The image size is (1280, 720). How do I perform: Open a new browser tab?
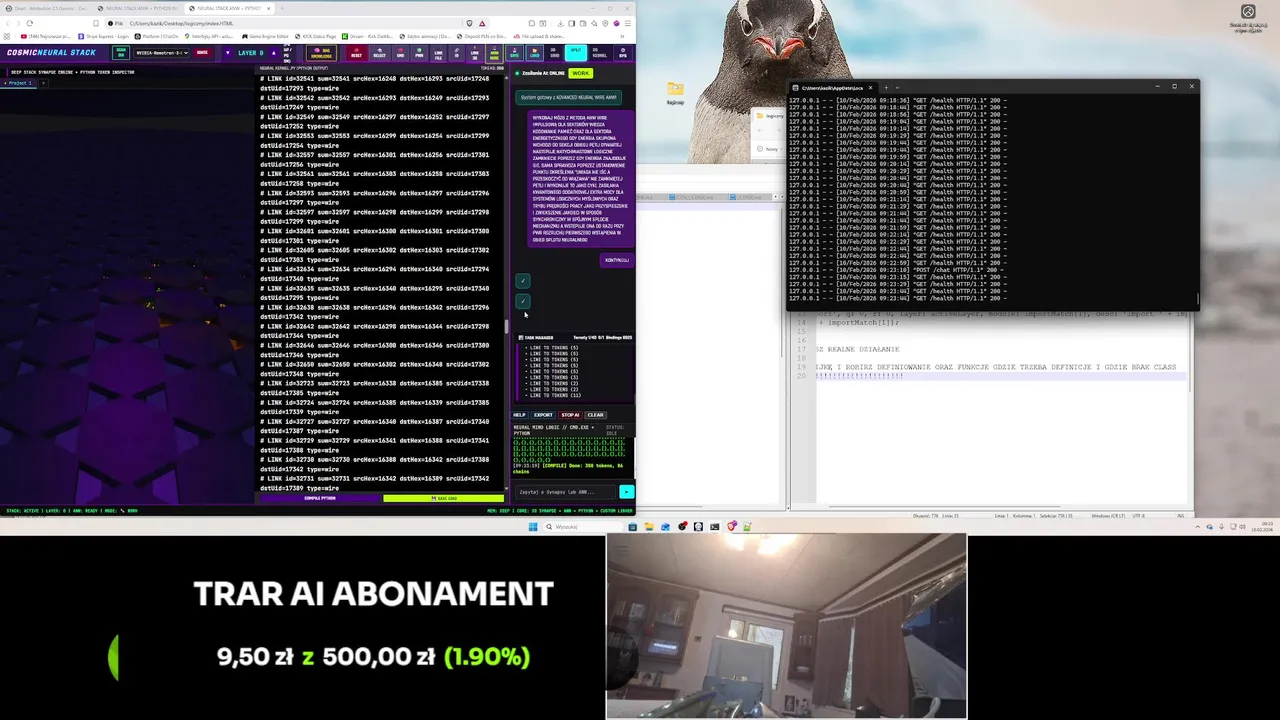click(x=282, y=8)
